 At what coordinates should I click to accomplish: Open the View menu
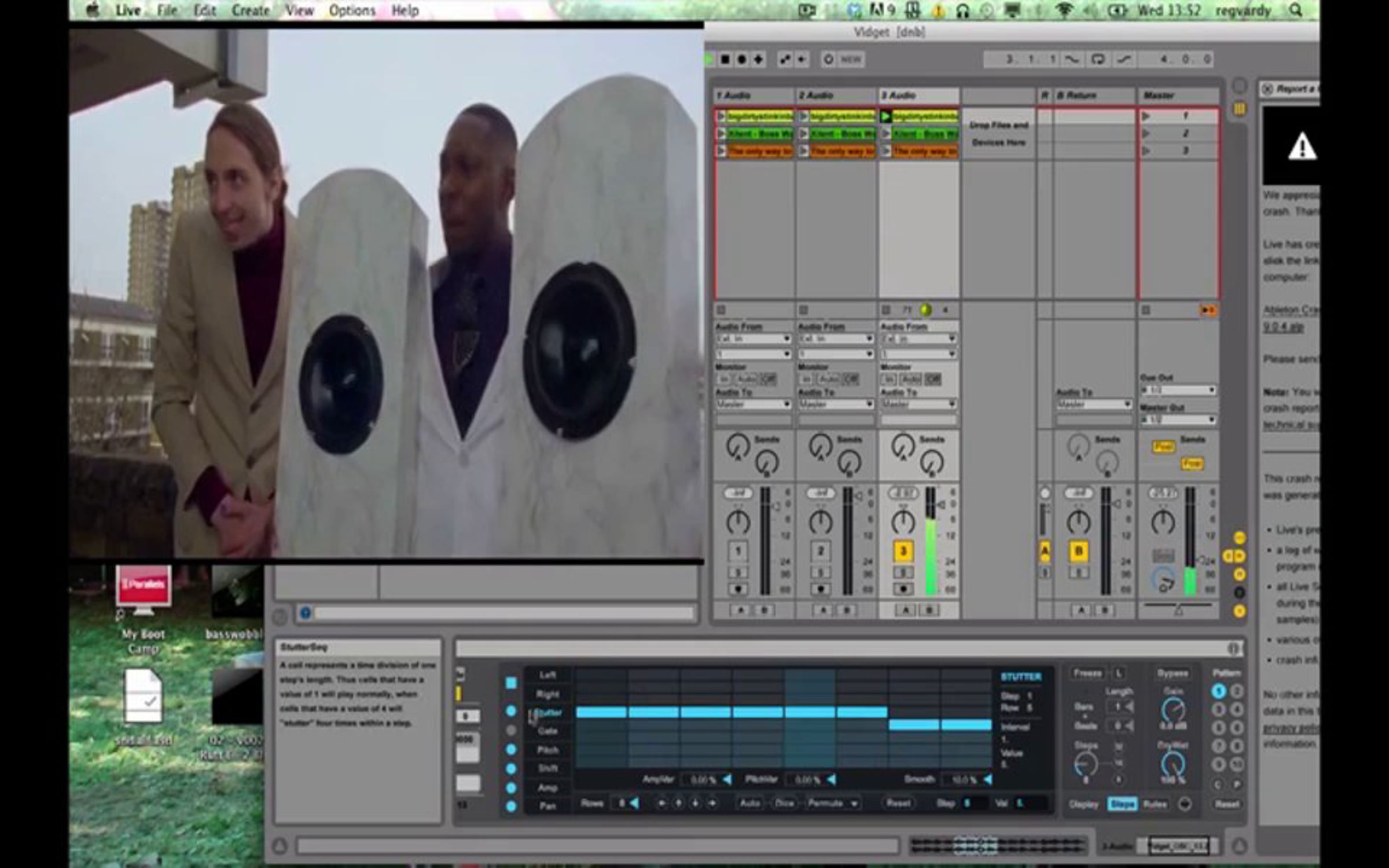[299, 10]
